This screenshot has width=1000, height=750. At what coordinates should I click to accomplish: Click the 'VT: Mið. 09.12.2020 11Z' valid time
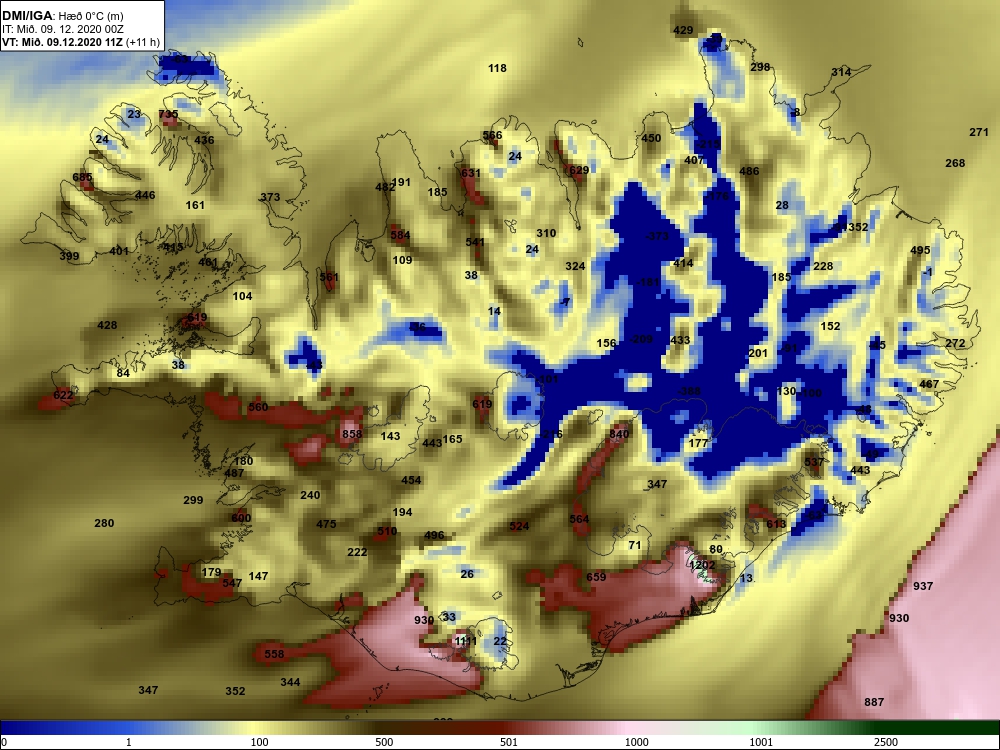pyautogui.click(x=62, y=43)
